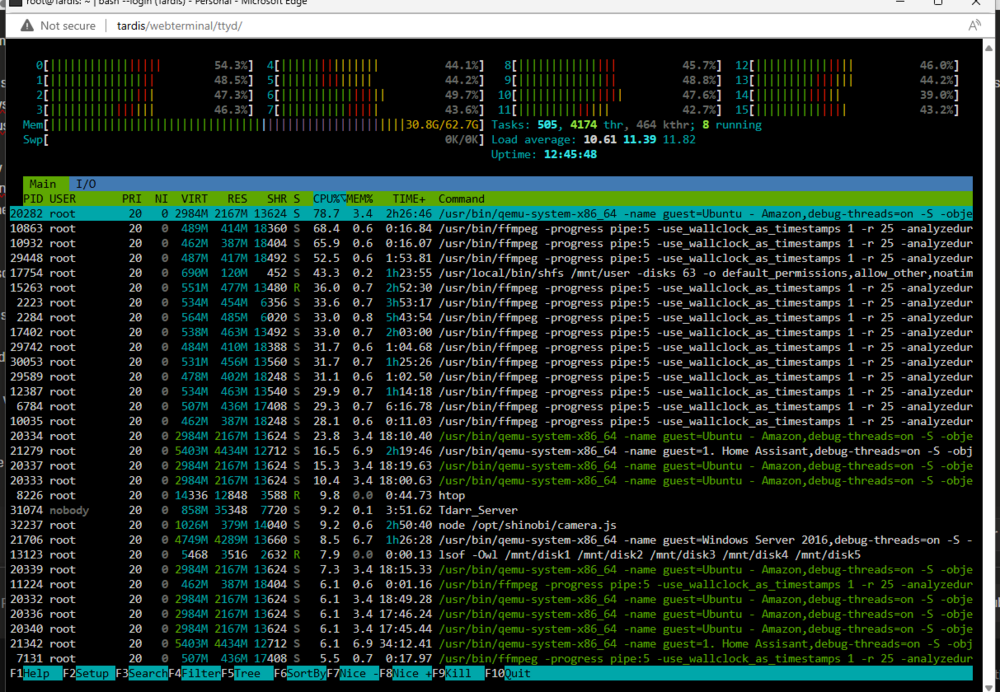Screen dimensions: 1000x692
Task: Select process row PID 29448 ffmpeg
Action: [491, 258]
